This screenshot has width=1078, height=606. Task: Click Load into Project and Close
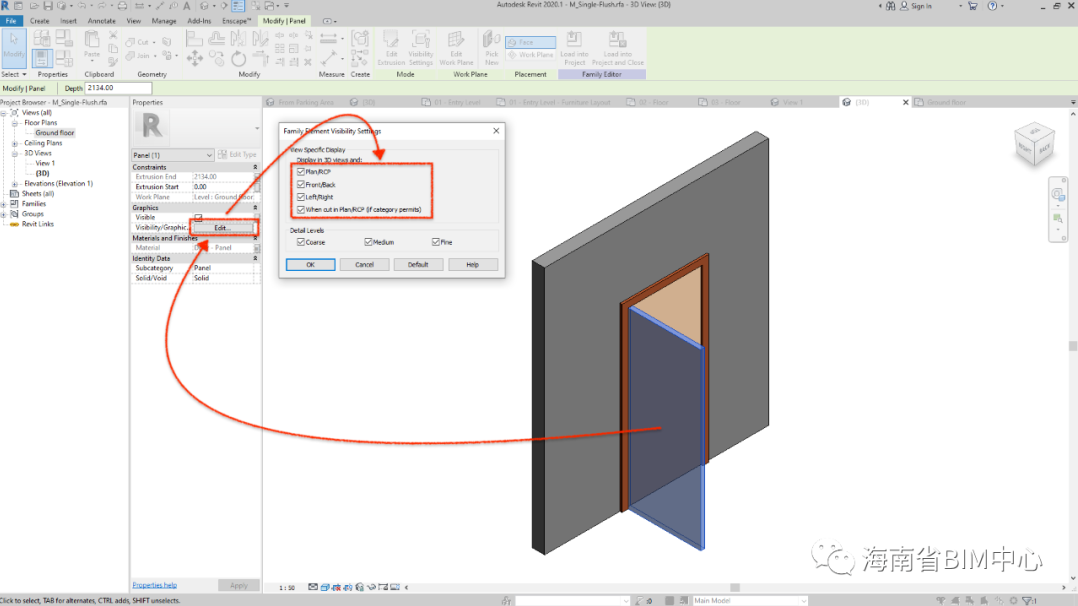617,46
